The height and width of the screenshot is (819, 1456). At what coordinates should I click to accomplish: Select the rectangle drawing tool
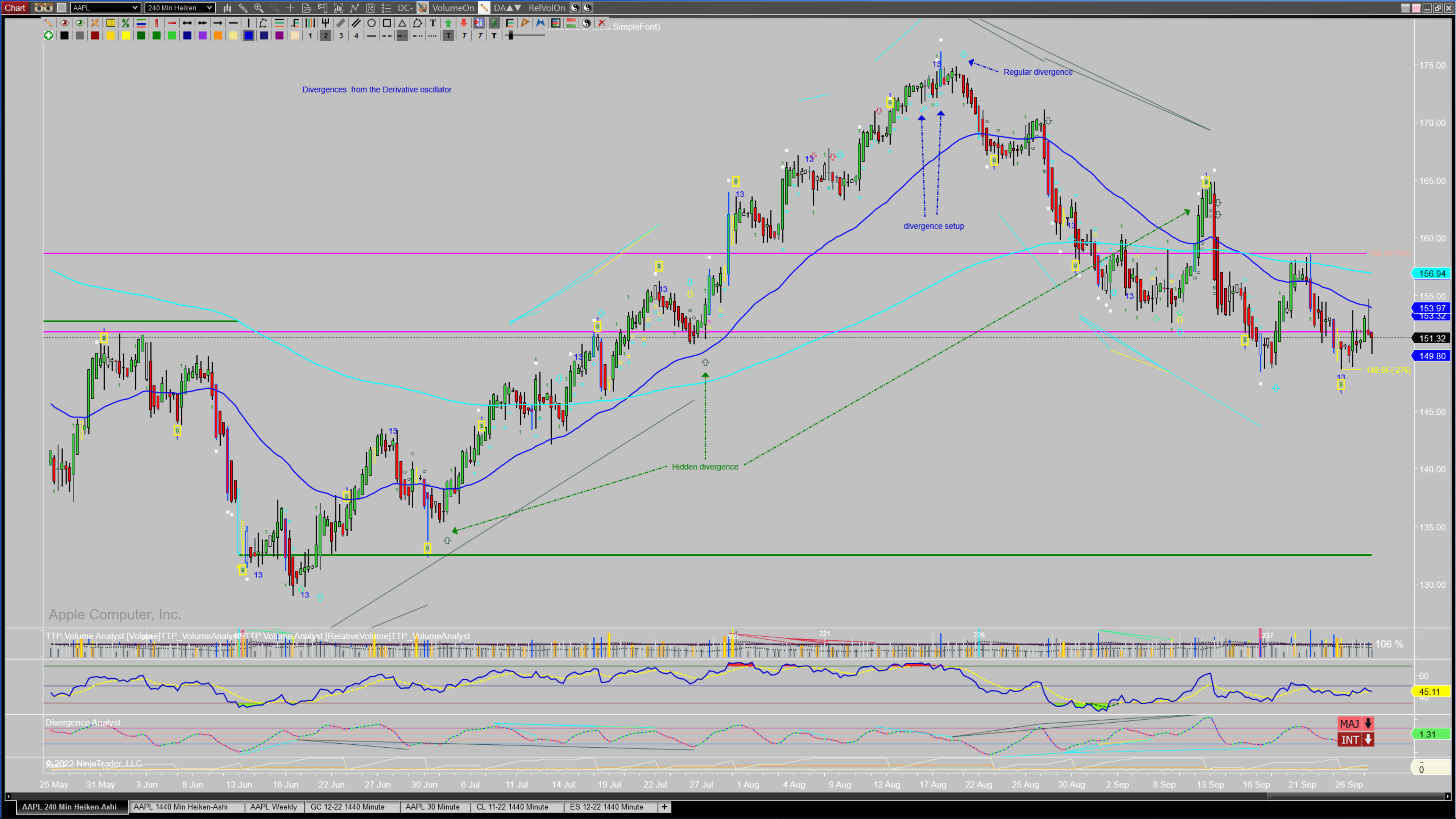click(x=387, y=23)
